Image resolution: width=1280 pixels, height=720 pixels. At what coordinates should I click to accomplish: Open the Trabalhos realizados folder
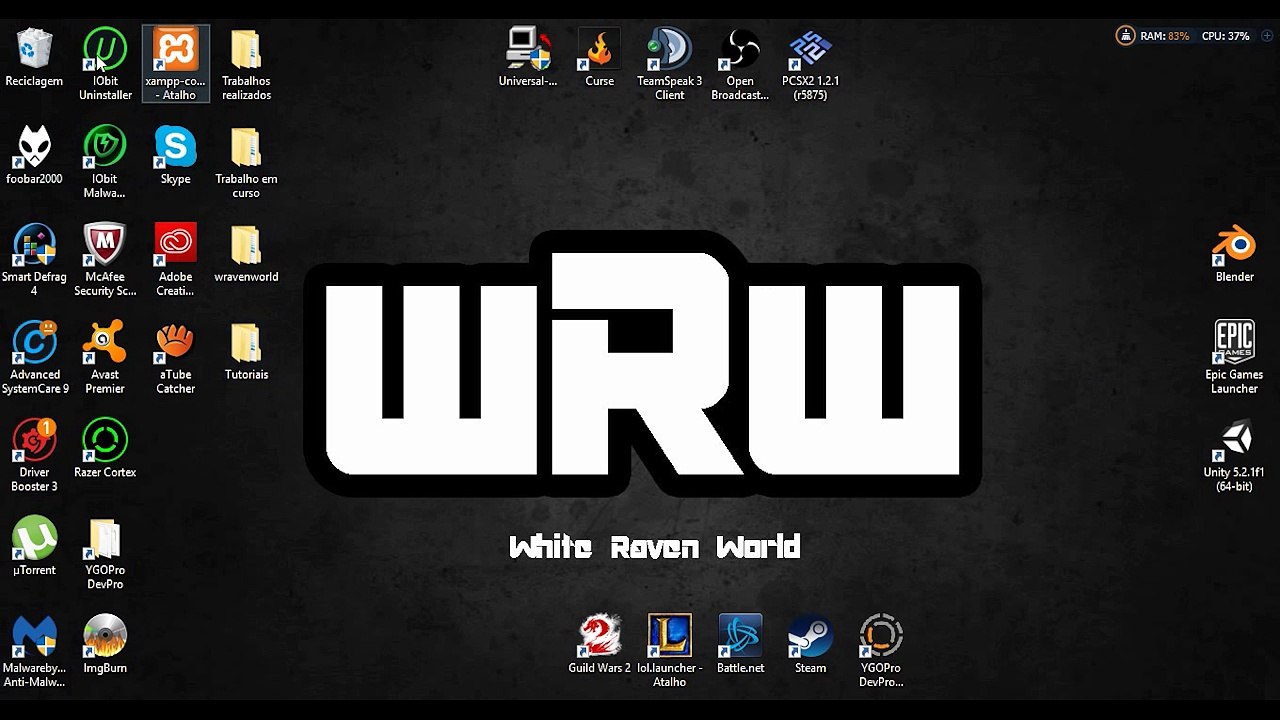click(x=246, y=65)
